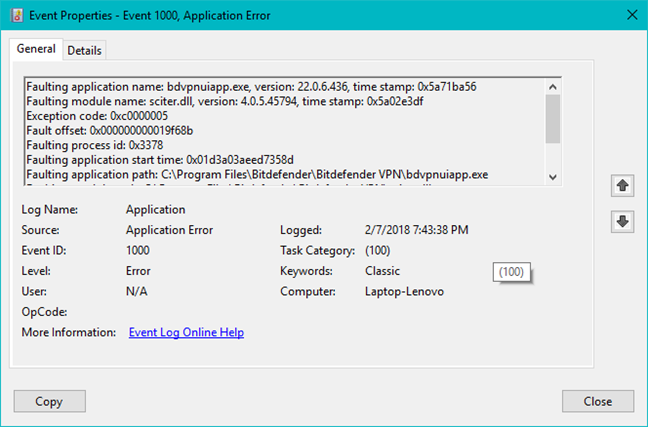Click the Computer value 'Laptop-Lenovo'
The image size is (648, 427).
(404, 291)
